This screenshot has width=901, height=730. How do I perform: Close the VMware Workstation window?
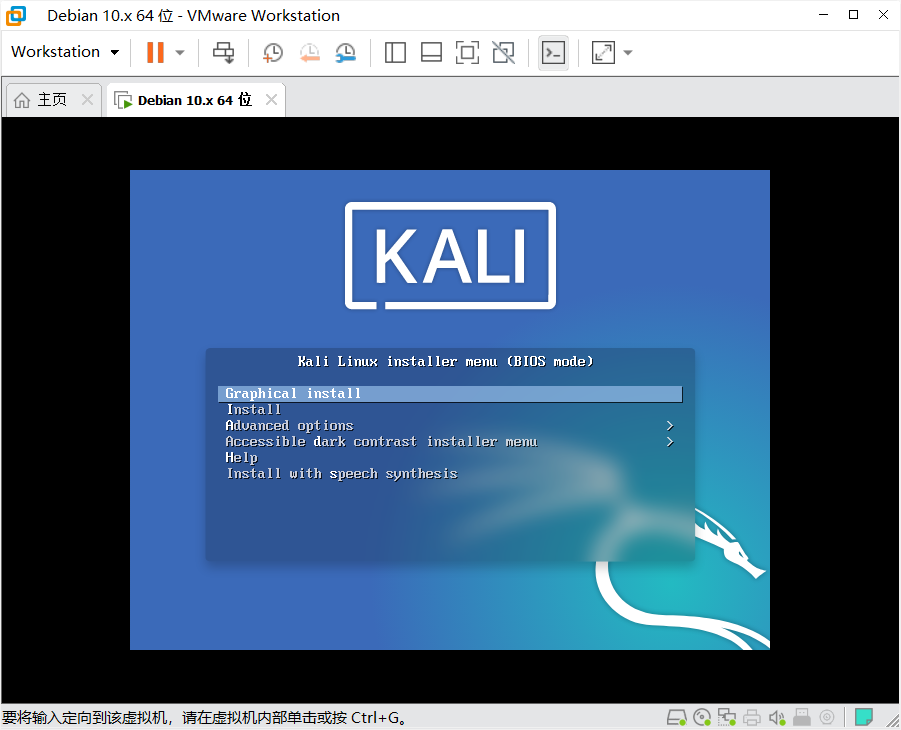click(x=883, y=15)
